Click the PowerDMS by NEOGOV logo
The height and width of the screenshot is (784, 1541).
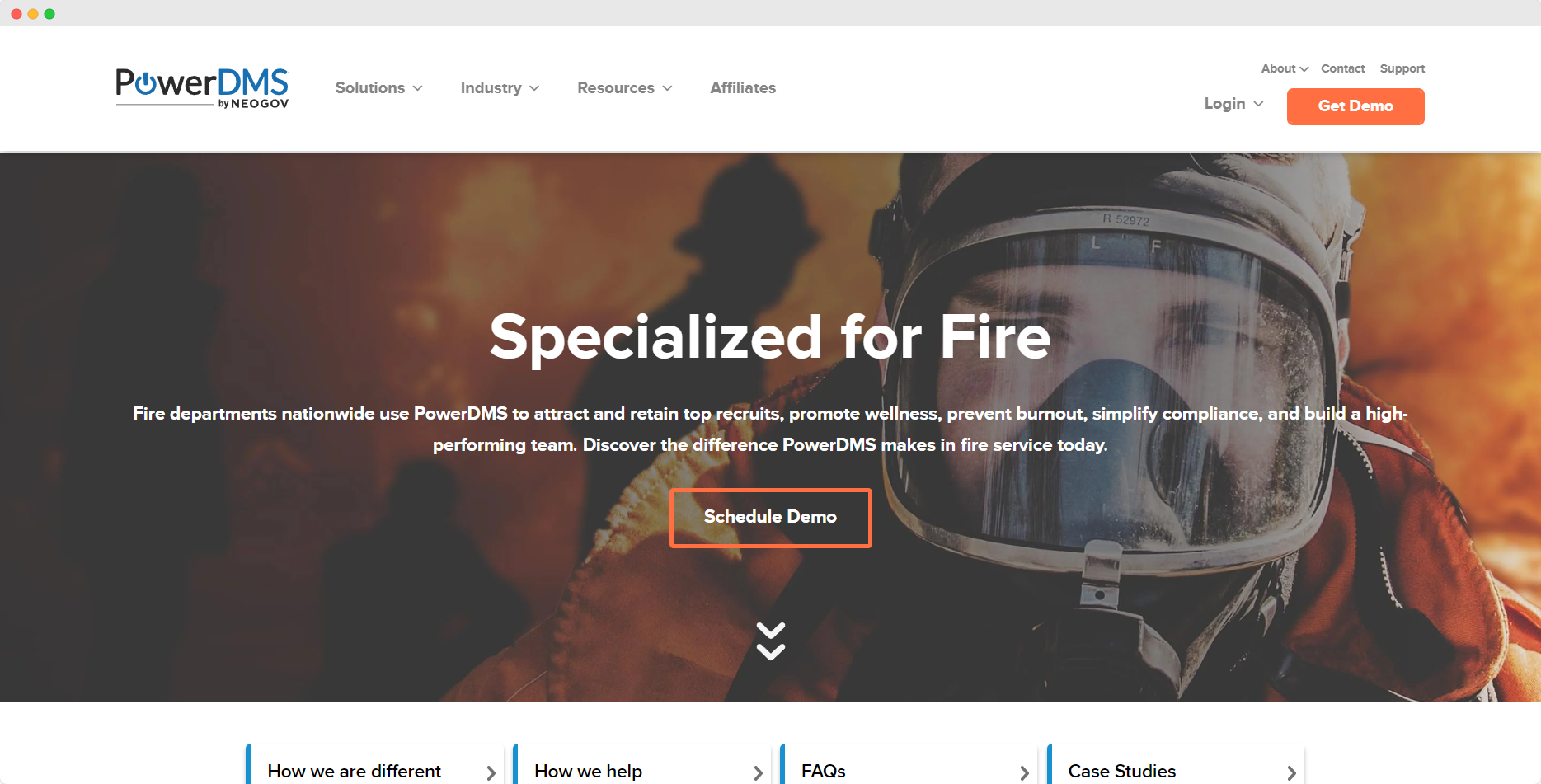coord(202,87)
